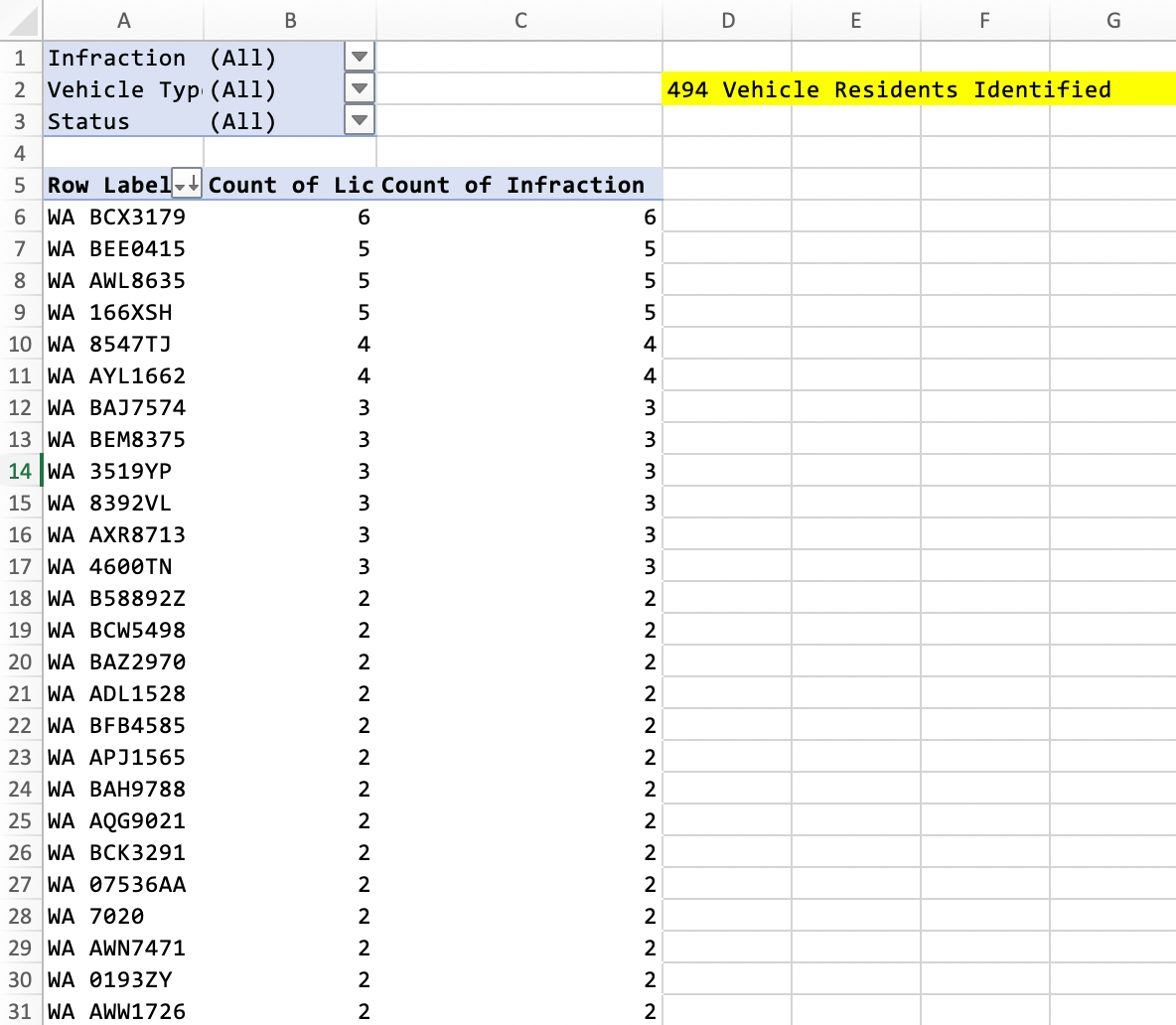Select cell 'WA 07536AA'
This screenshot has height=1025, width=1176.
tap(124, 884)
